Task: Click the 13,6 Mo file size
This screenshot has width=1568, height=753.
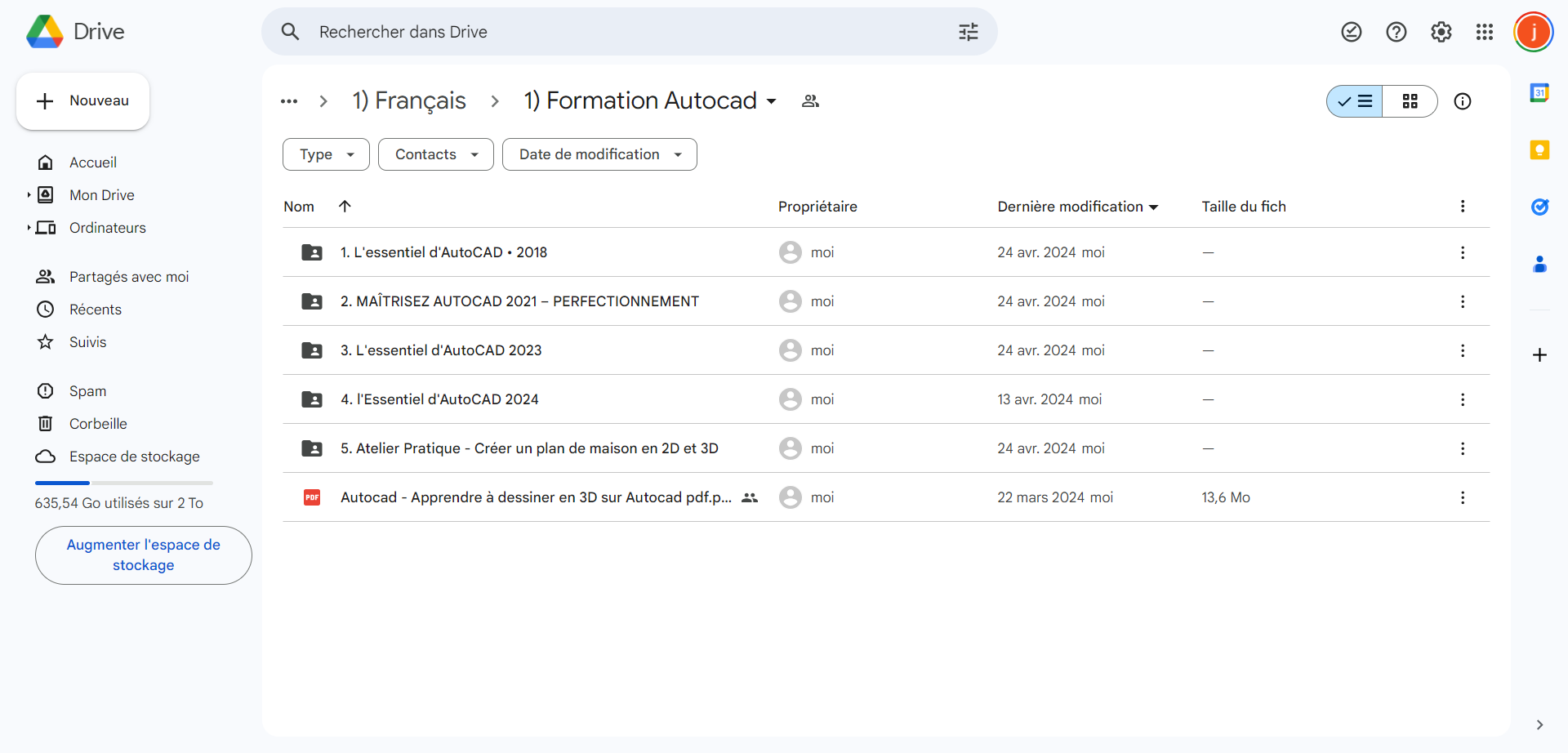Action: [1226, 497]
